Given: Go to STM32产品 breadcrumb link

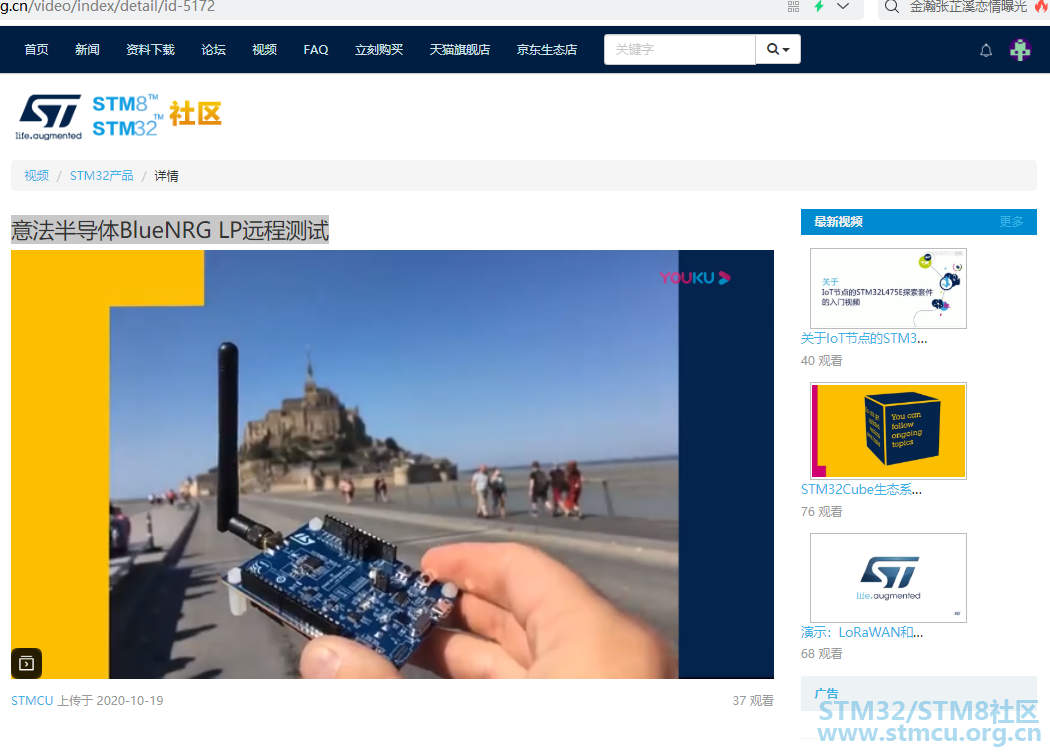Looking at the screenshot, I should 101,175.
